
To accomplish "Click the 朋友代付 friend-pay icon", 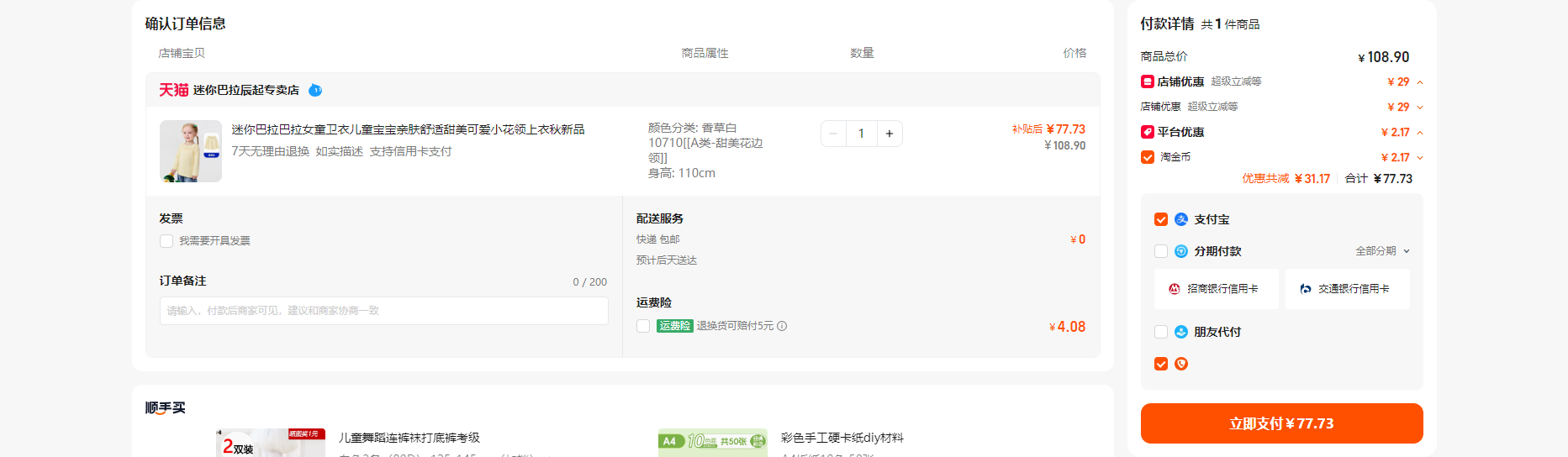I will 1181,332.
